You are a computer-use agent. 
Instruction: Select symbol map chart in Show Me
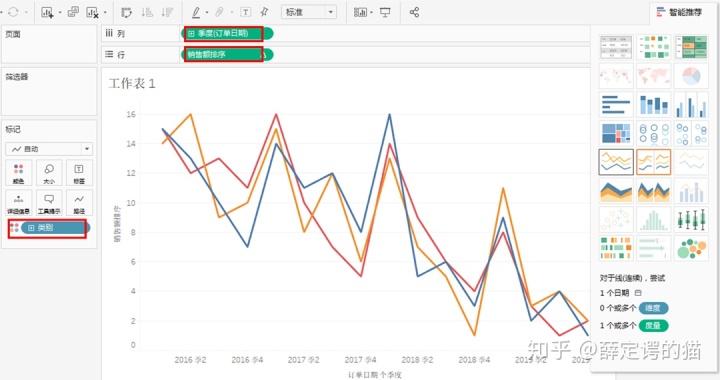tap(616, 76)
